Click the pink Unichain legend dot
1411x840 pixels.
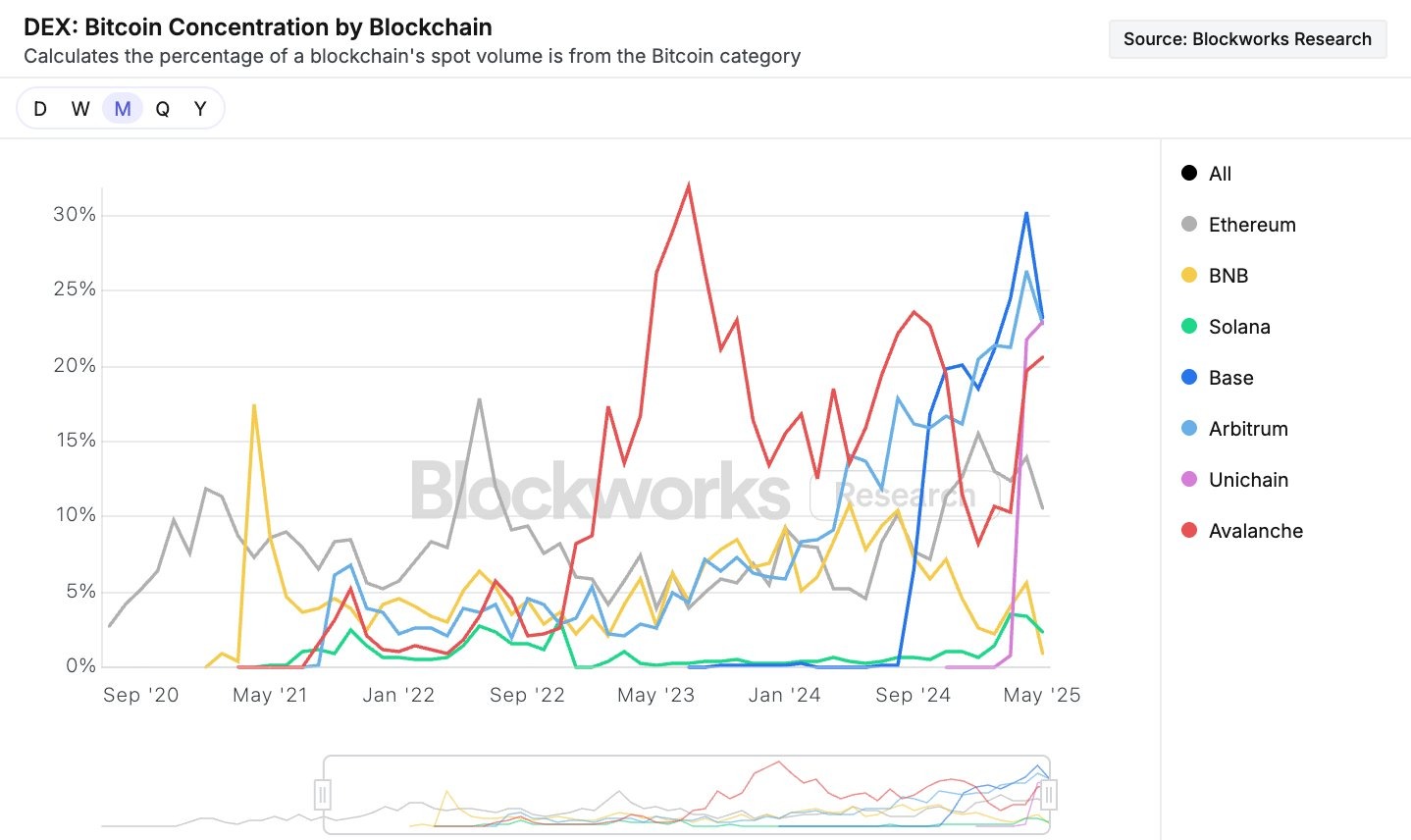click(x=1189, y=480)
